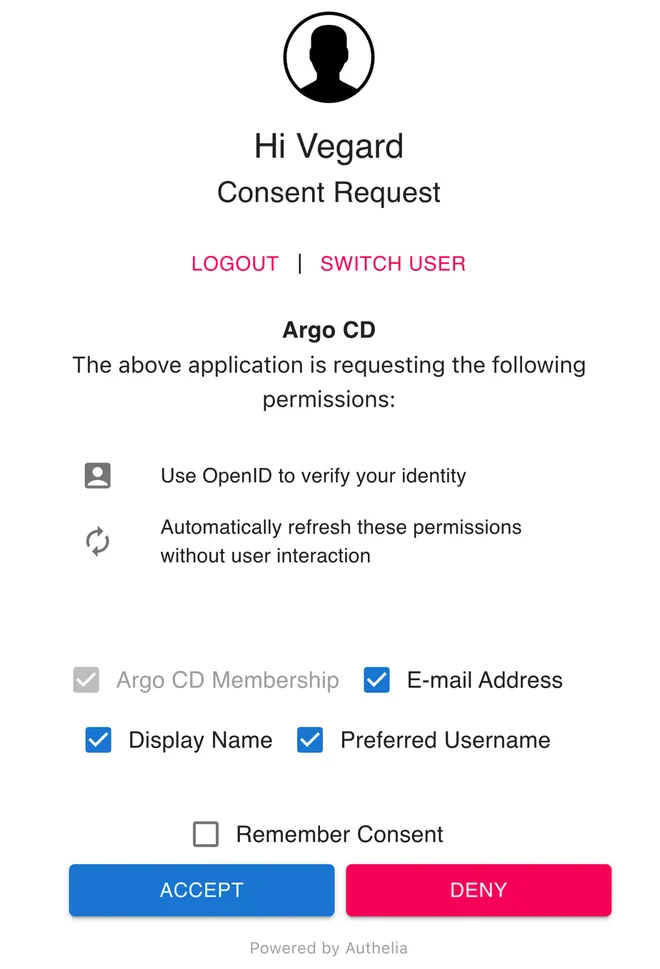Image resolution: width=660 pixels, height=969 pixels.
Task: Click the ACCEPT button
Action: pos(201,890)
